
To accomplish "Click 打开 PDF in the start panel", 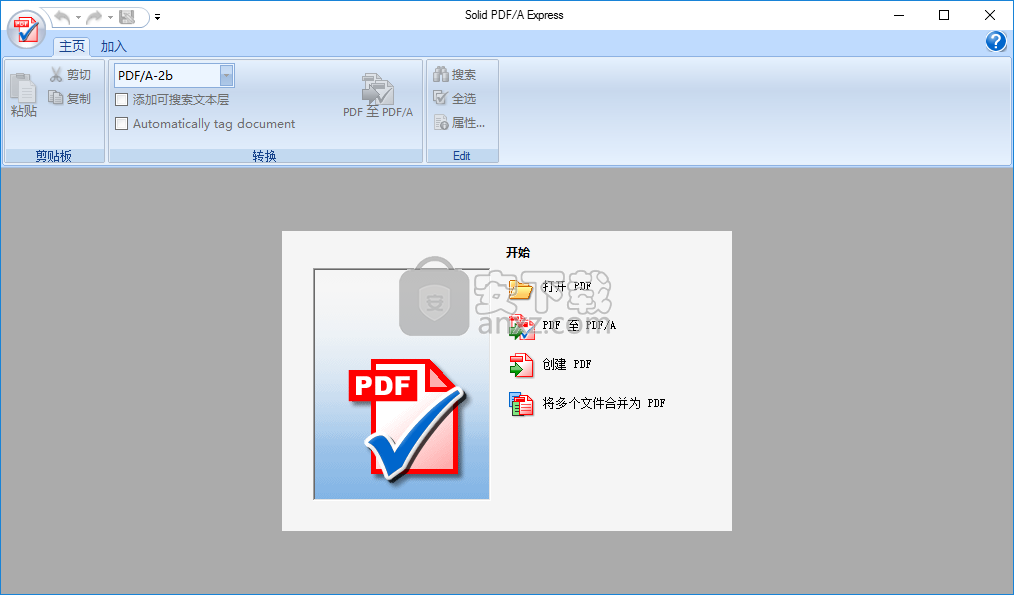I will click(567, 286).
